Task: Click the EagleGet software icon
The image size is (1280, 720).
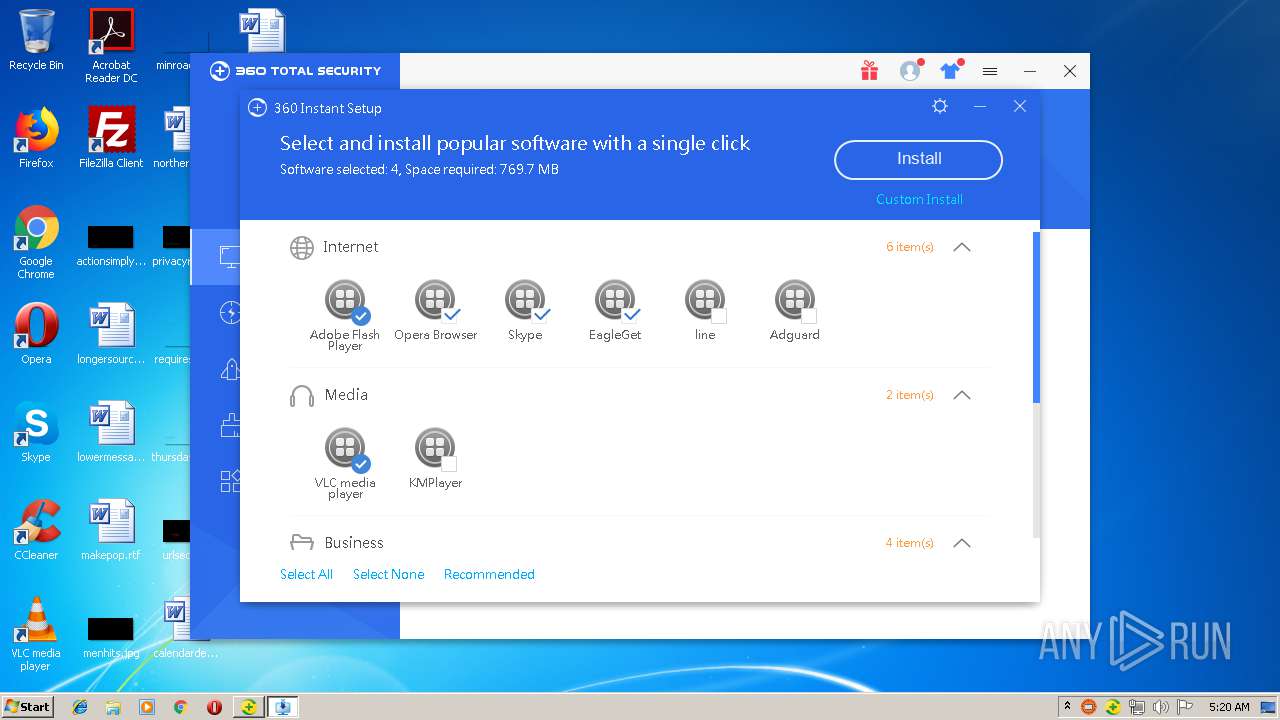Action: click(614, 299)
